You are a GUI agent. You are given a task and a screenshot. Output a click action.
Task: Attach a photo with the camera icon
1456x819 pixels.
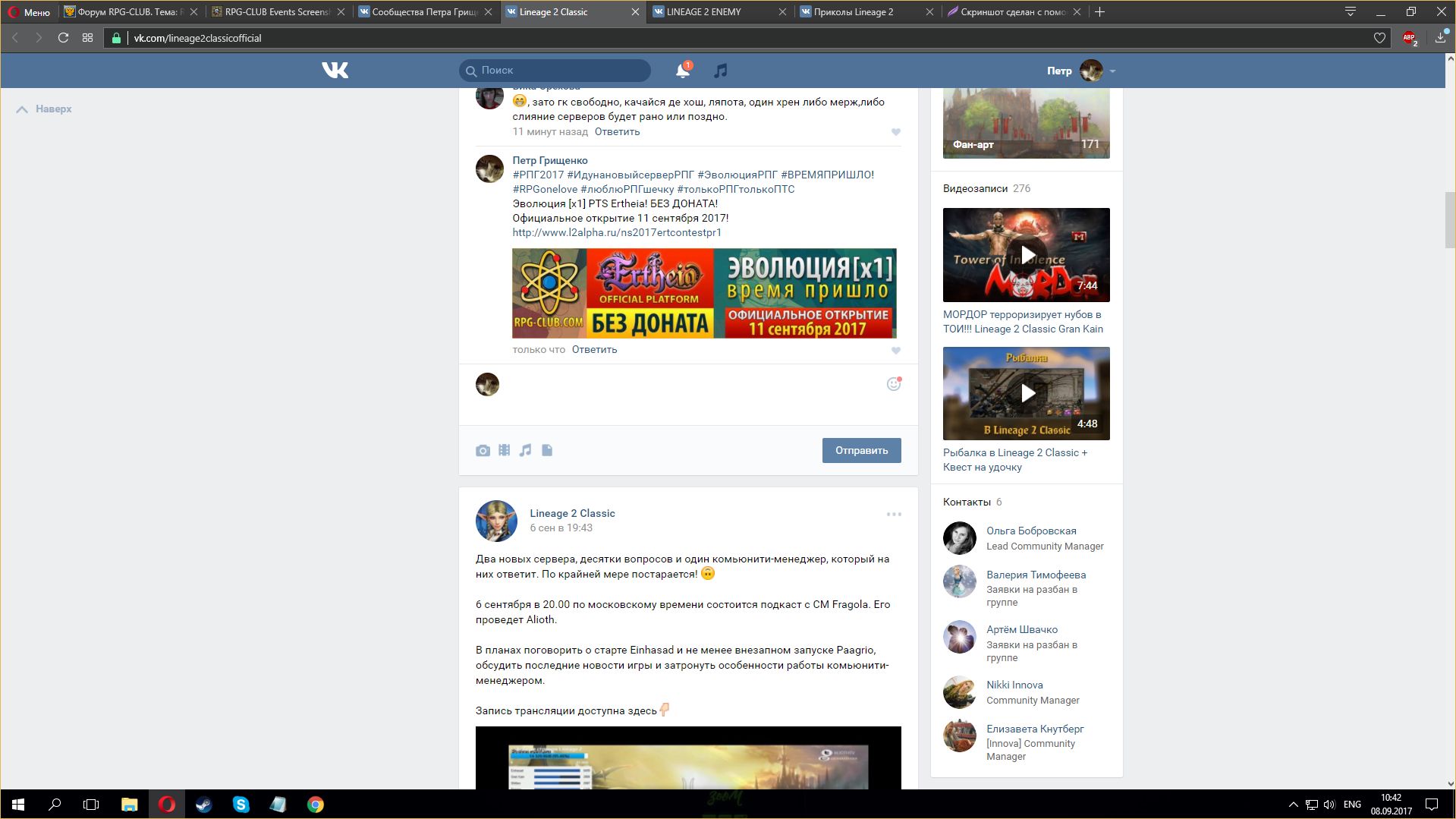[483, 451]
